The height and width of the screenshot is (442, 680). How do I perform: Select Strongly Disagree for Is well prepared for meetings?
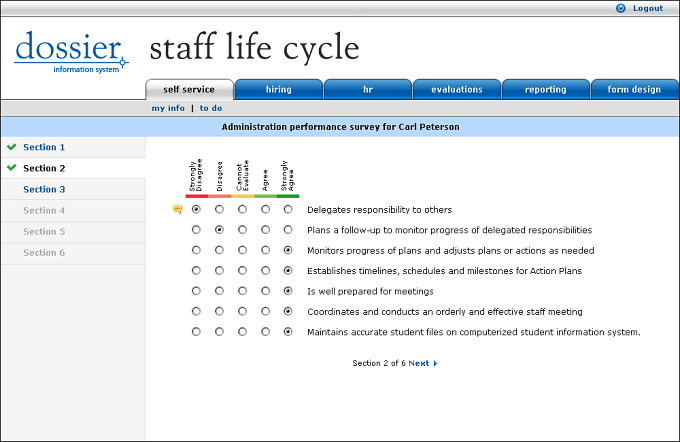pyautogui.click(x=196, y=291)
